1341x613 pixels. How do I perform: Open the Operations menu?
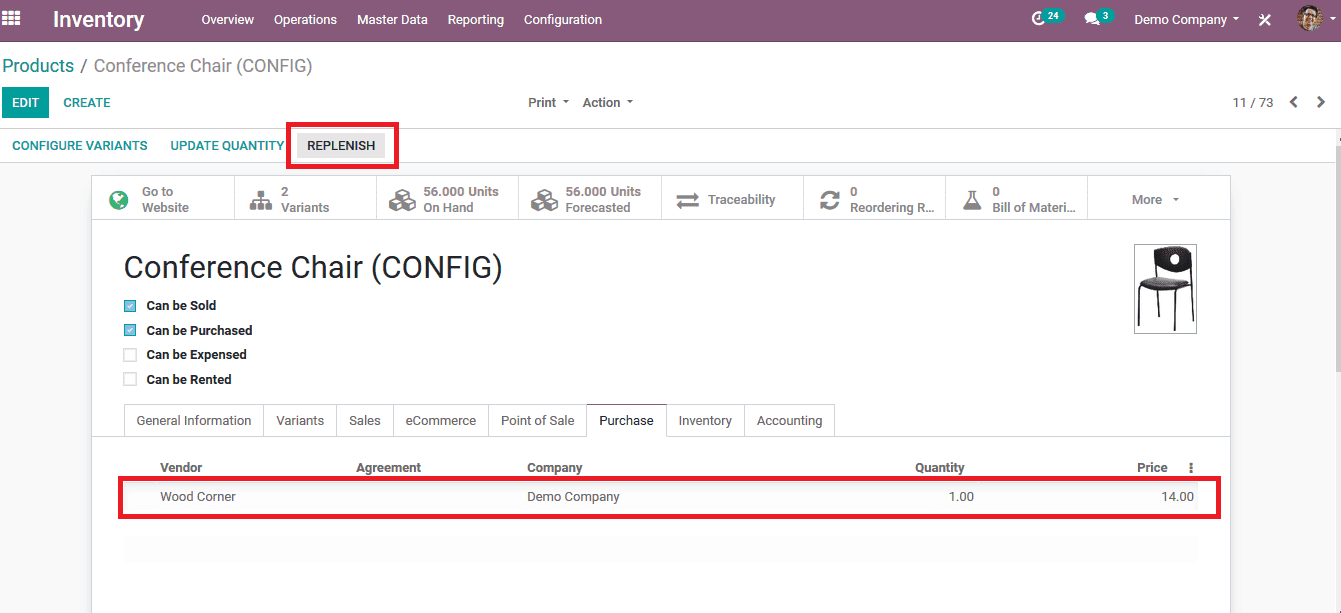[x=305, y=19]
